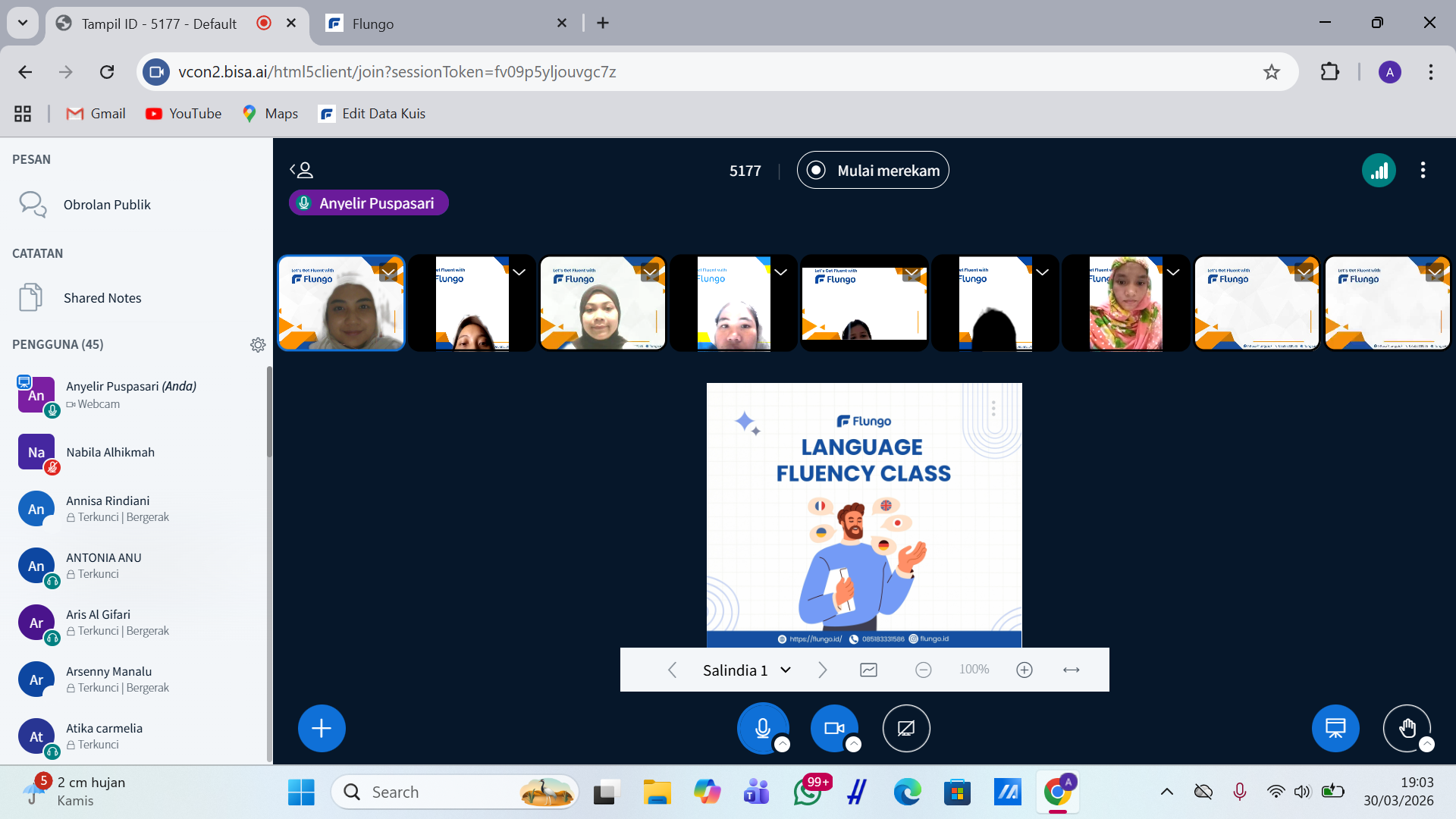Expand the reactions arrow beside raise hand

1427,745
